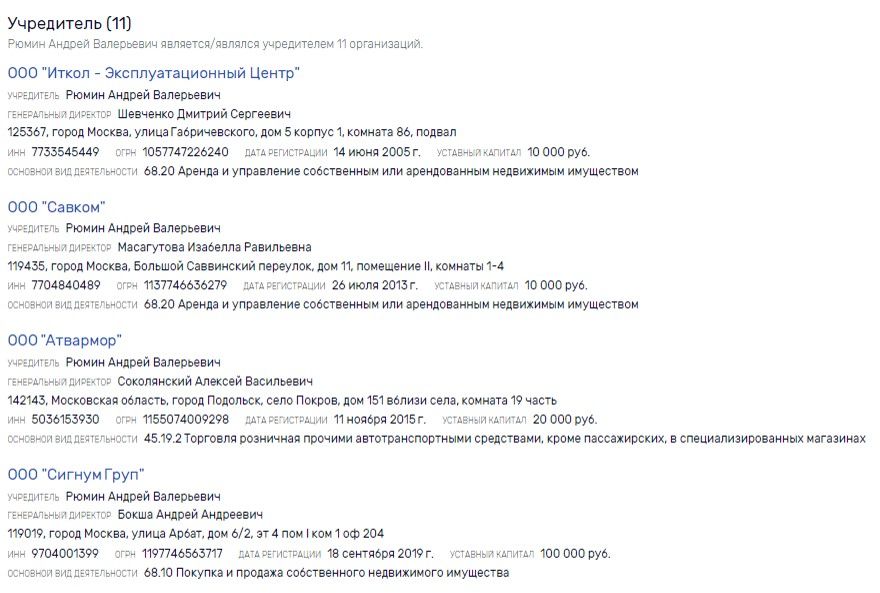Click the 100 000 руб. capital value
The image size is (880, 593).
click(568, 553)
